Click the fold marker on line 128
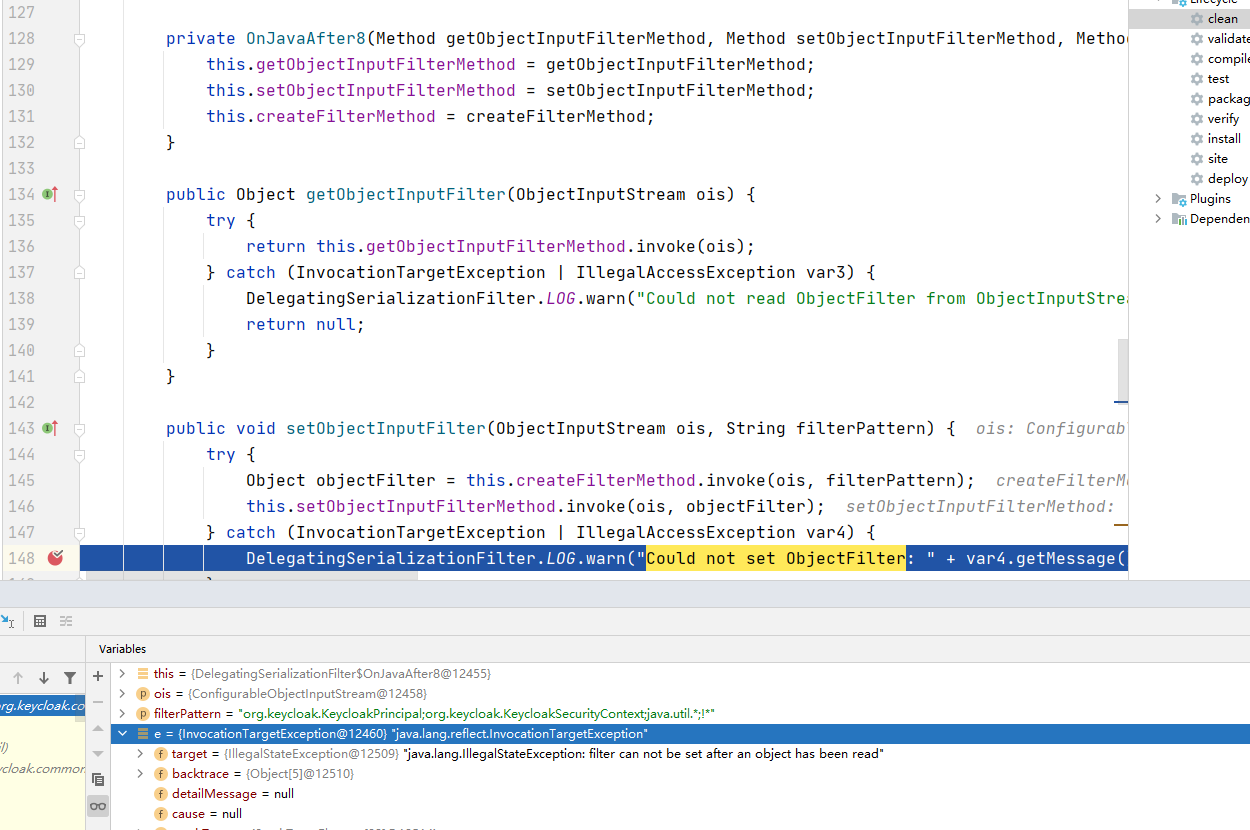1250x830 pixels. coord(79,39)
